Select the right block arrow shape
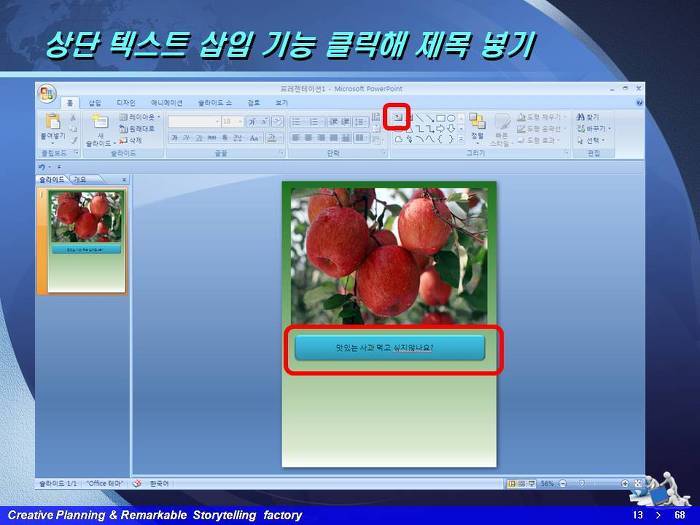 point(441,129)
